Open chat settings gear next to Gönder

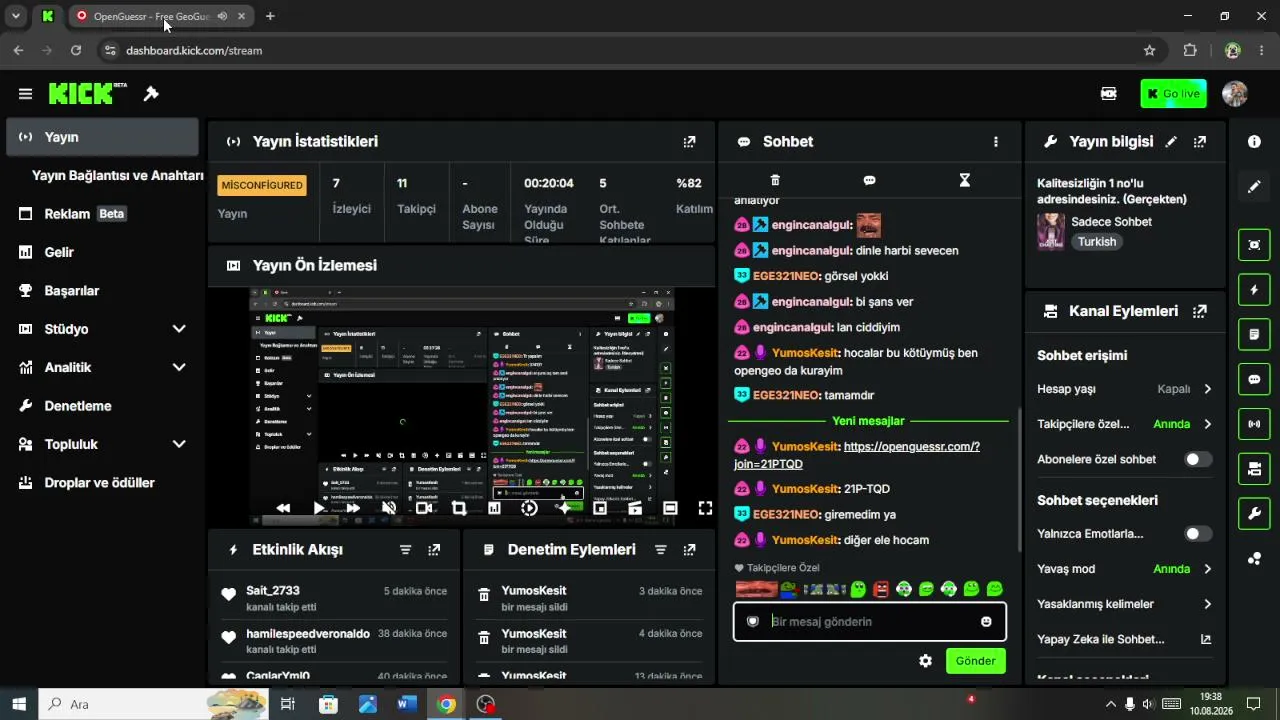pos(925,661)
